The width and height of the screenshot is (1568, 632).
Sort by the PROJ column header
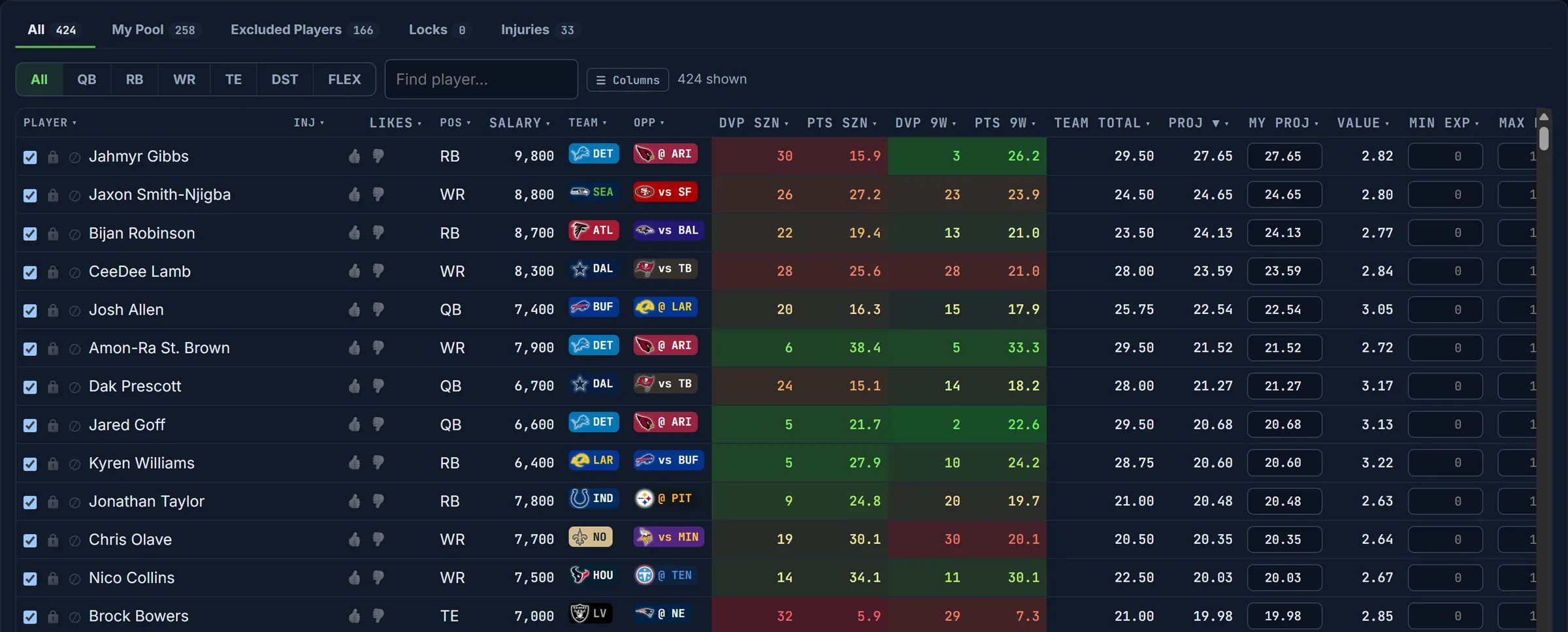(x=1199, y=123)
